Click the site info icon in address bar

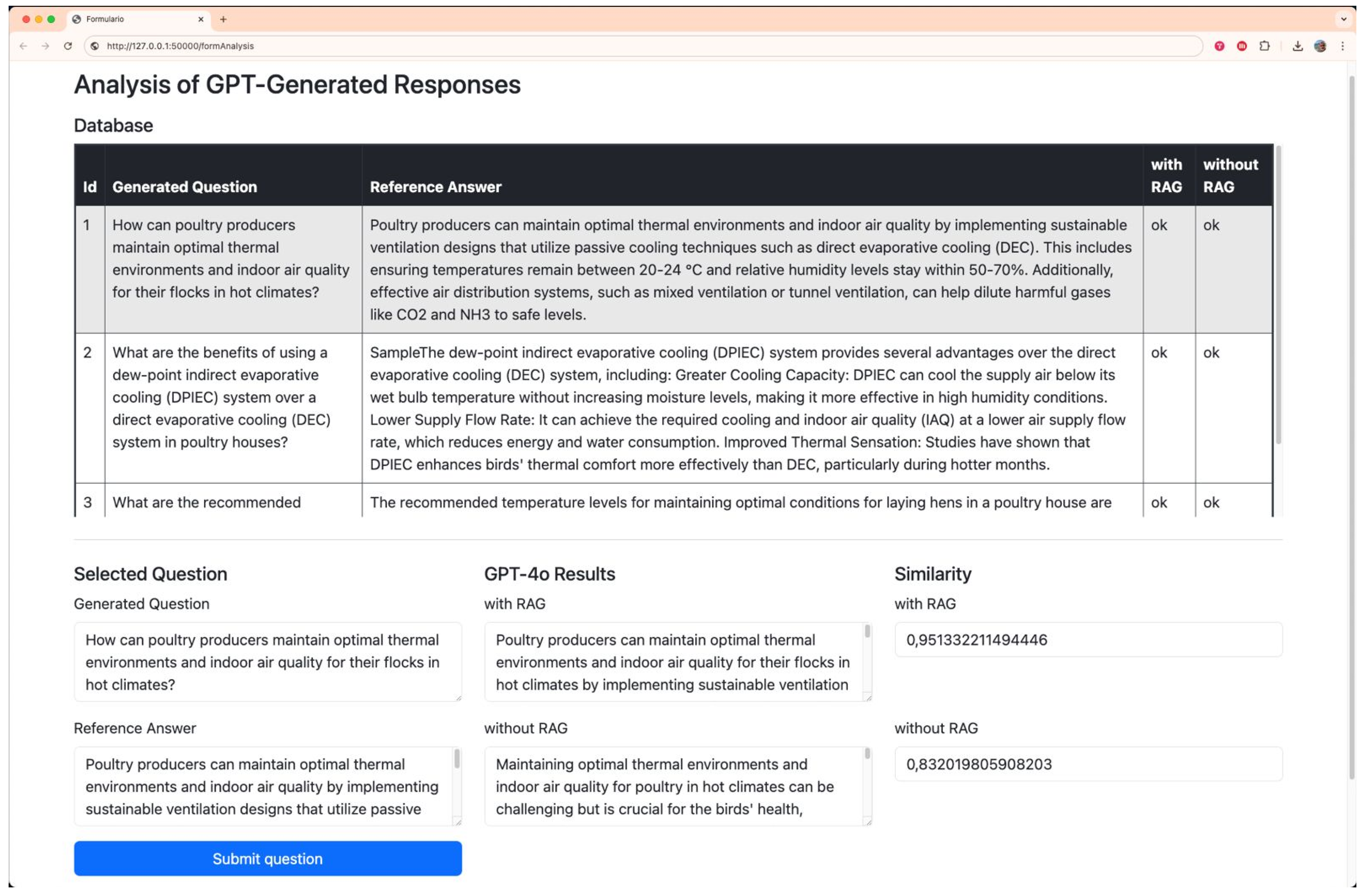click(x=95, y=46)
